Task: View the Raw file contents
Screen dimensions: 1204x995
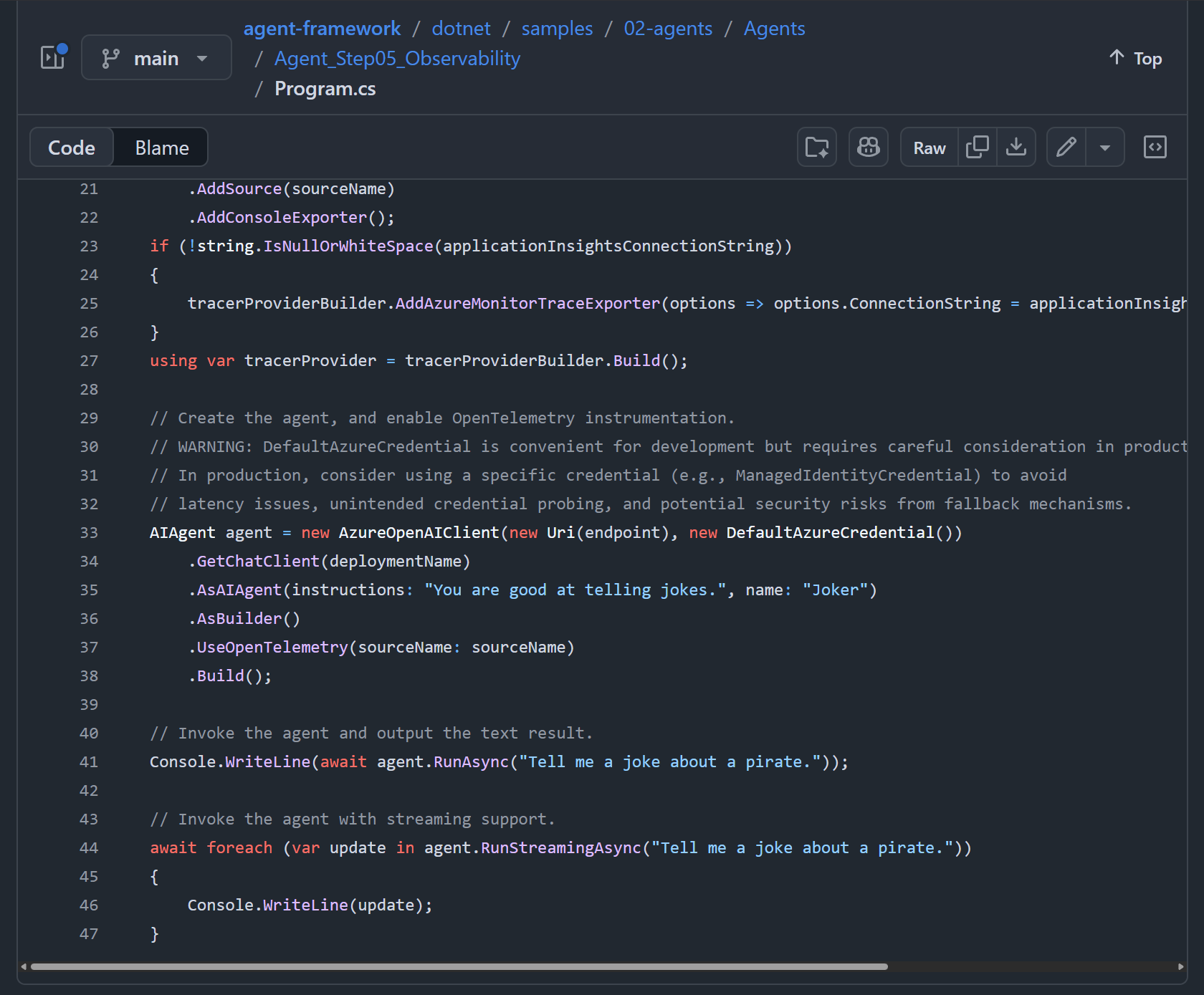Action: [930, 148]
